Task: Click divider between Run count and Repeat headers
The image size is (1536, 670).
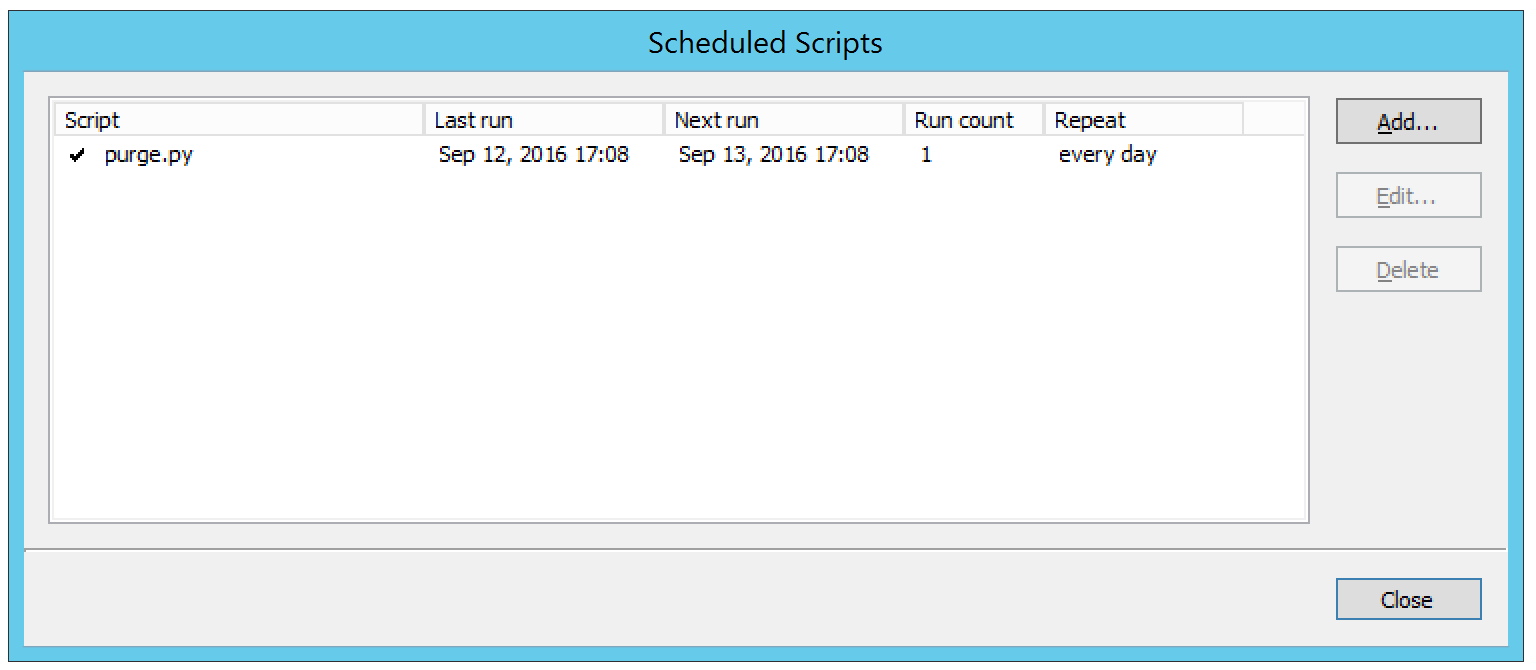Action: [x=1044, y=120]
